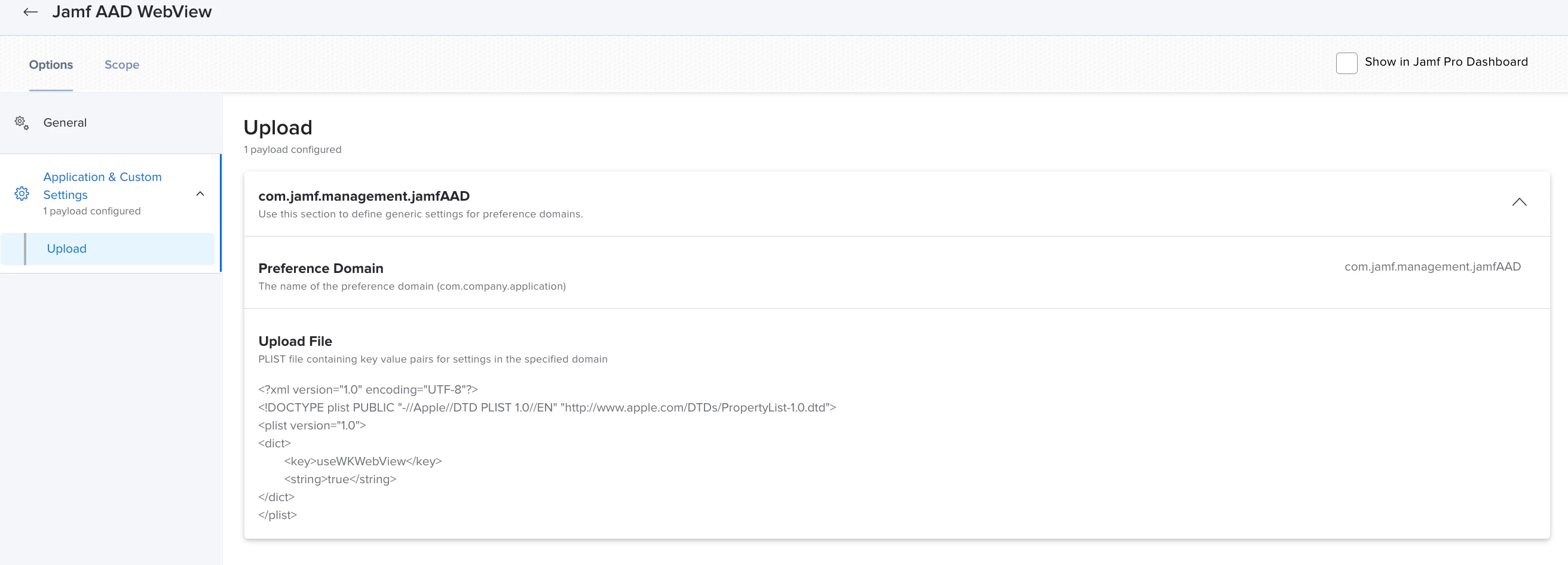Viewport: 1568px width, 565px height.
Task: Click the PLIST file description text
Action: tap(432, 359)
